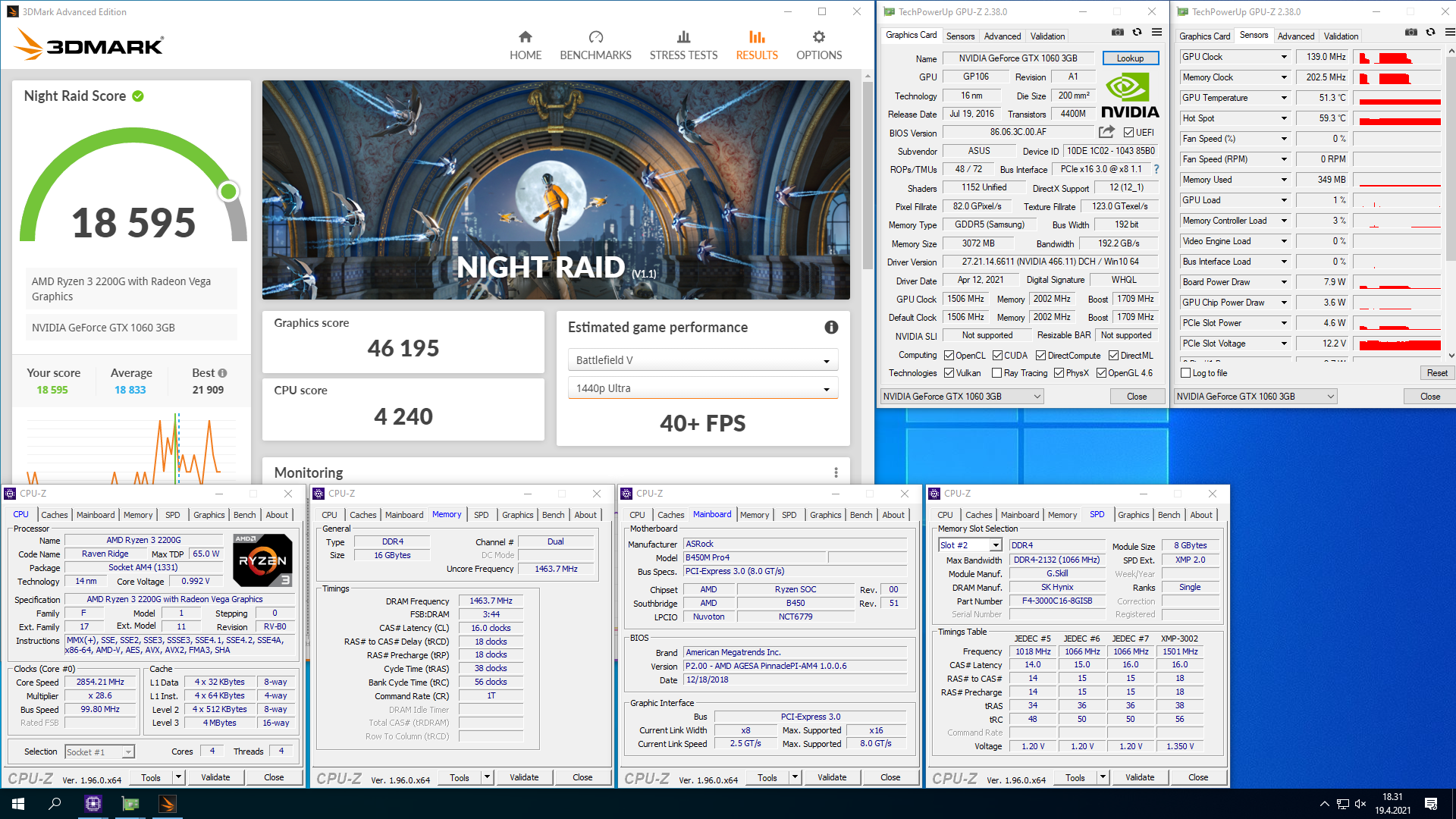The height and width of the screenshot is (819, 1456).
Task: Expand GPU Temperature sensor dropdown
Action: pyautogui.click(x=1284, y=98)
